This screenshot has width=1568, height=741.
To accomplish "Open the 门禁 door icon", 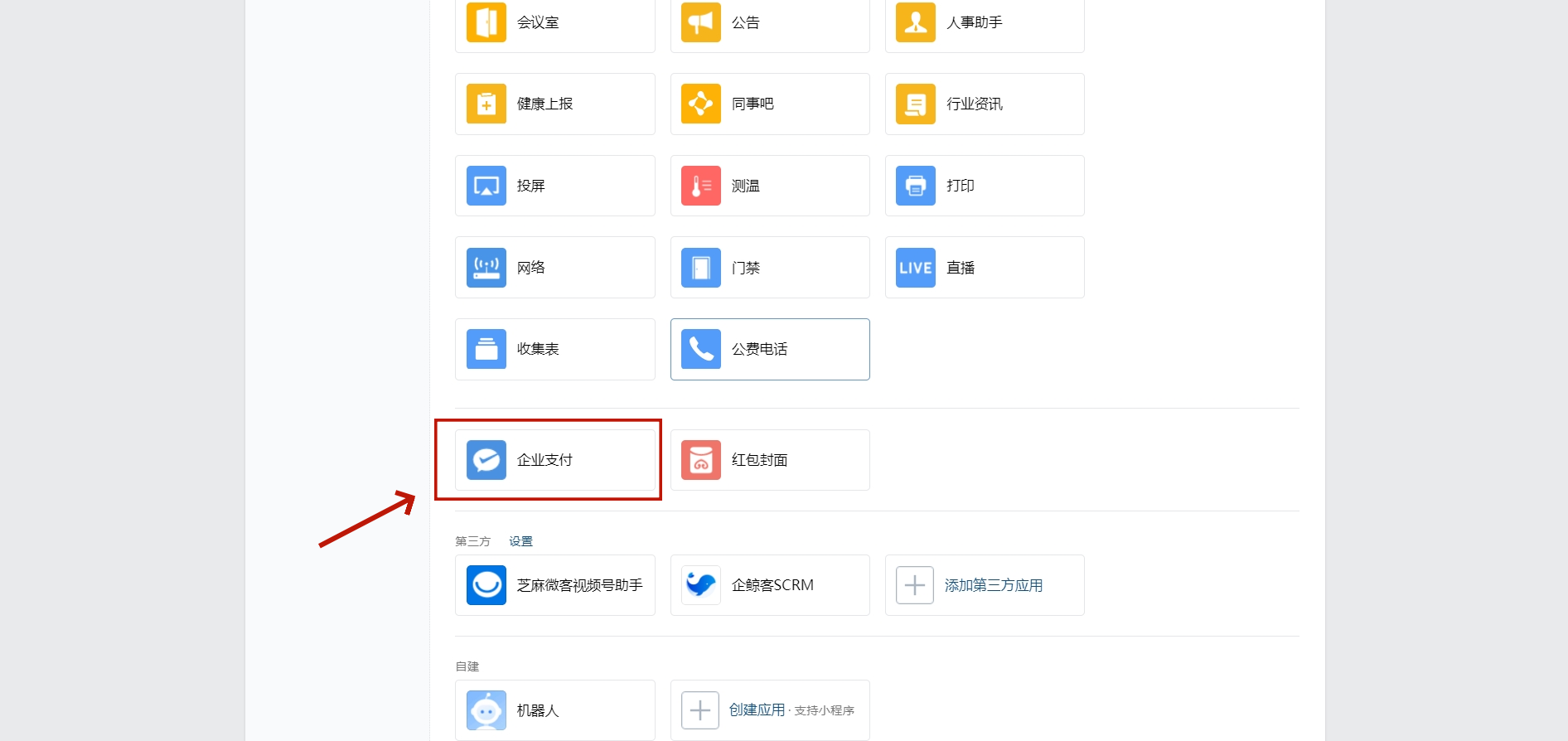I will pos(701,268).
